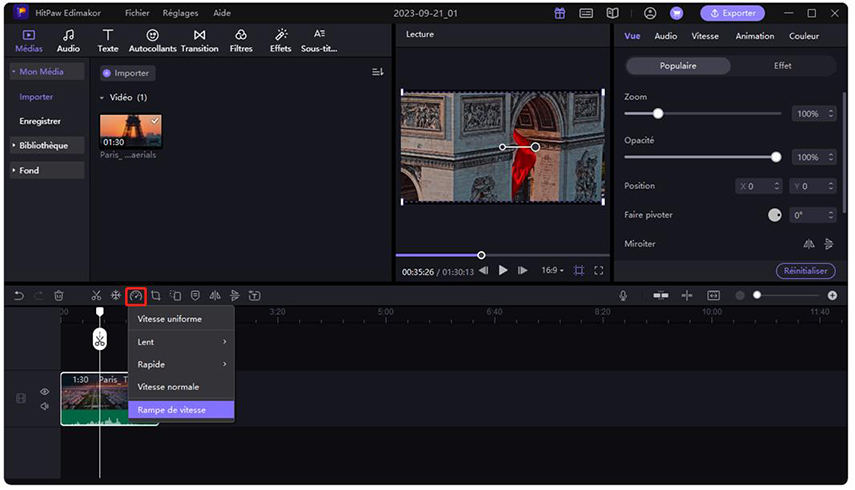
Task: Delete the selected clip with trash icon
Action: tap(59, 295)
